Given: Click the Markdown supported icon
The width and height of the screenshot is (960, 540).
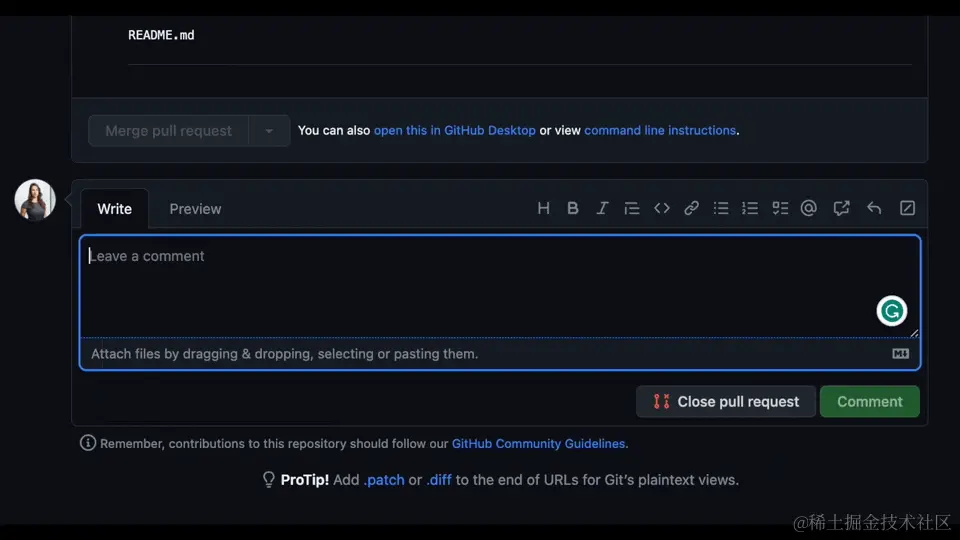Looking at the screenshot, I should (900, 354).
